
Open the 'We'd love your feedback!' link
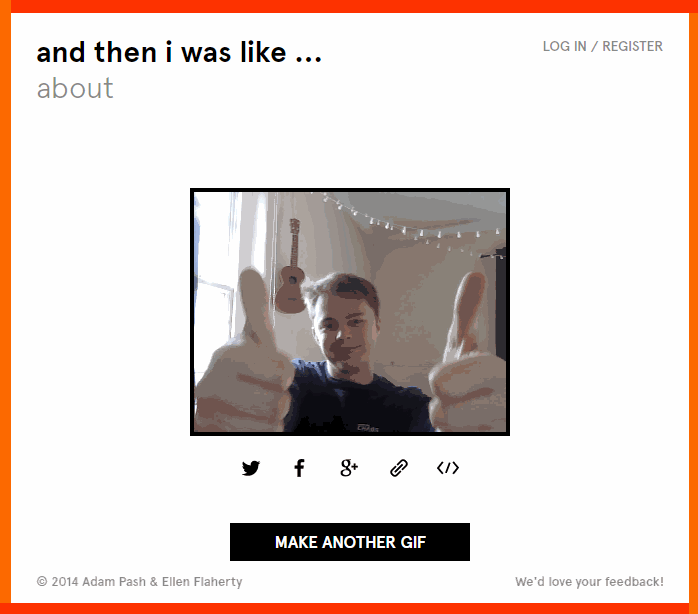click(x=589, y=581)
